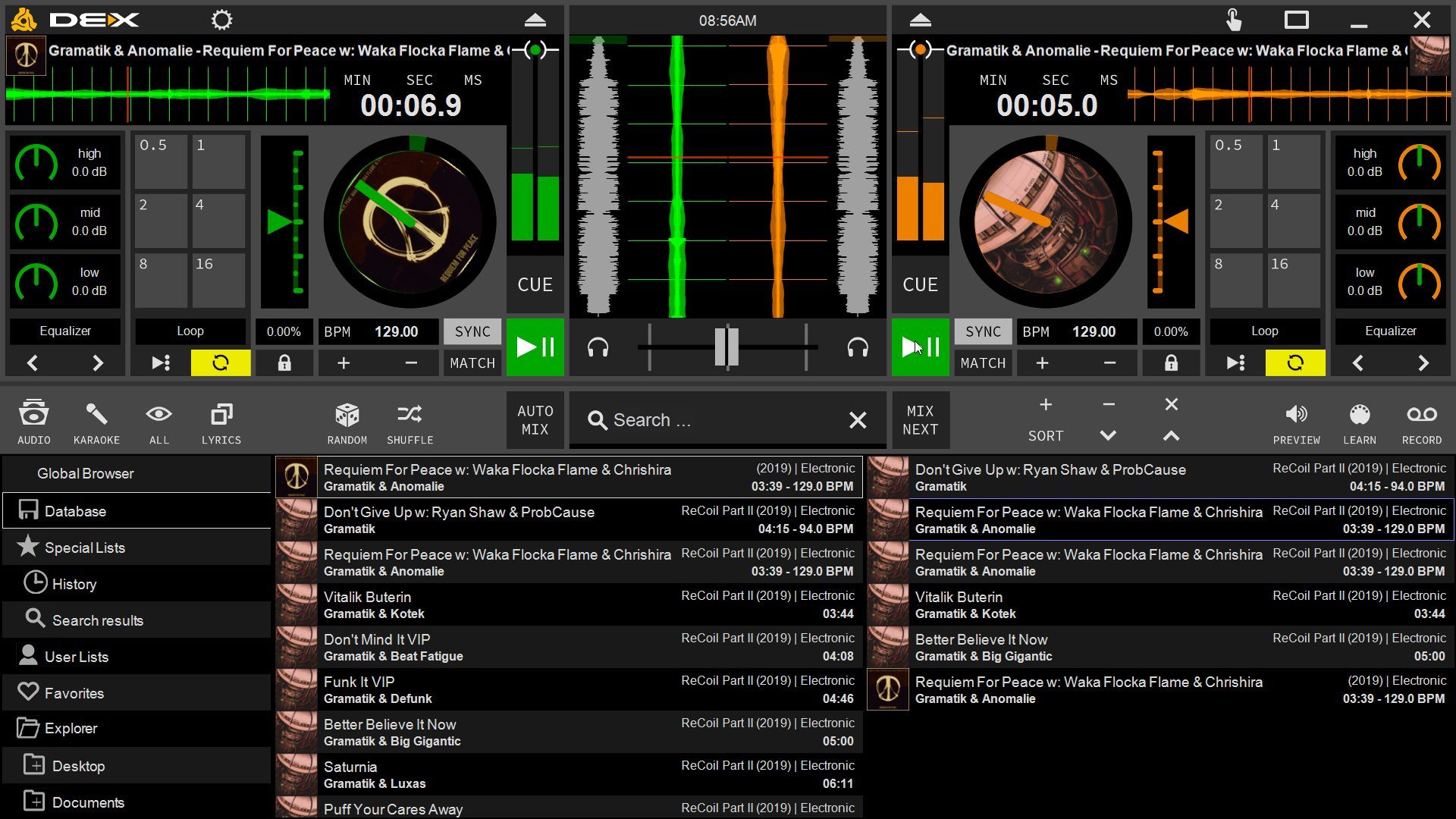
Task: Eject the left deck track
Action: coord(535,20)
